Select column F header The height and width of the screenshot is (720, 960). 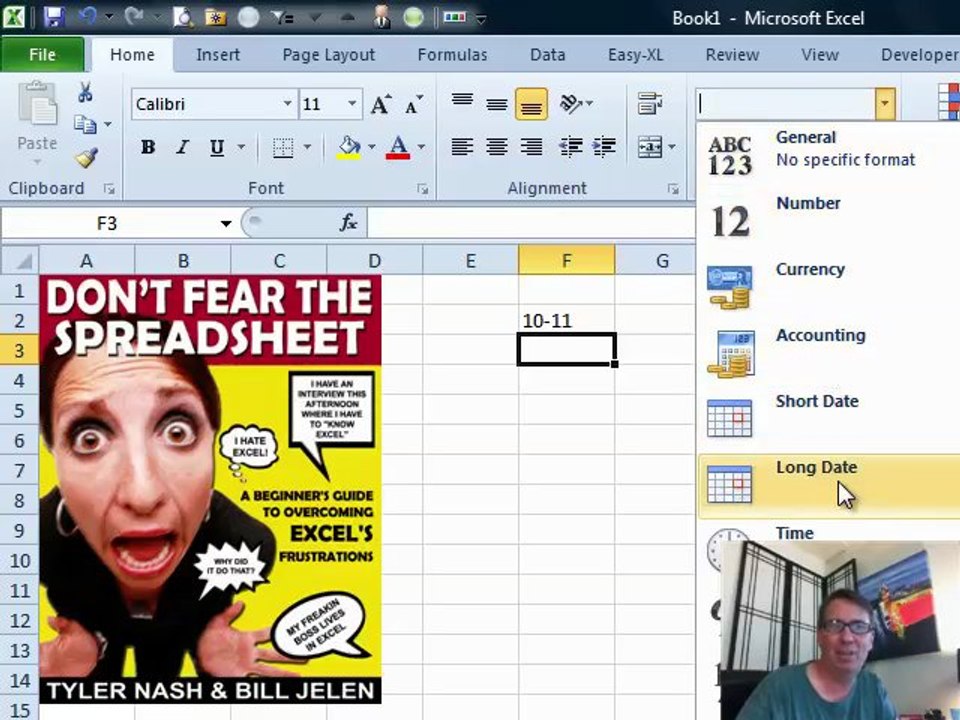567,260
